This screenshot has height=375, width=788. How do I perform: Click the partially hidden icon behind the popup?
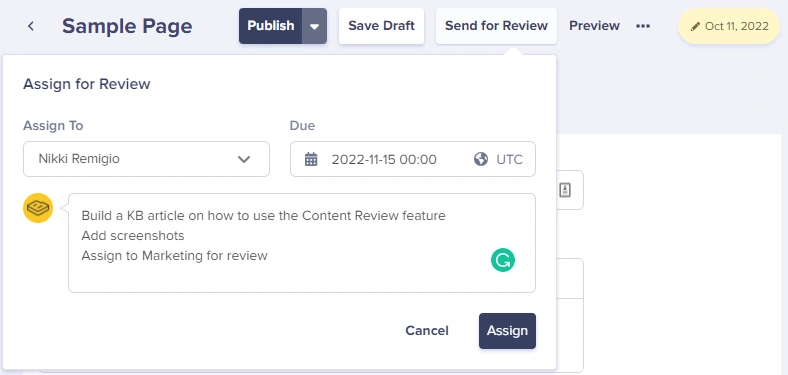point(565,190)
